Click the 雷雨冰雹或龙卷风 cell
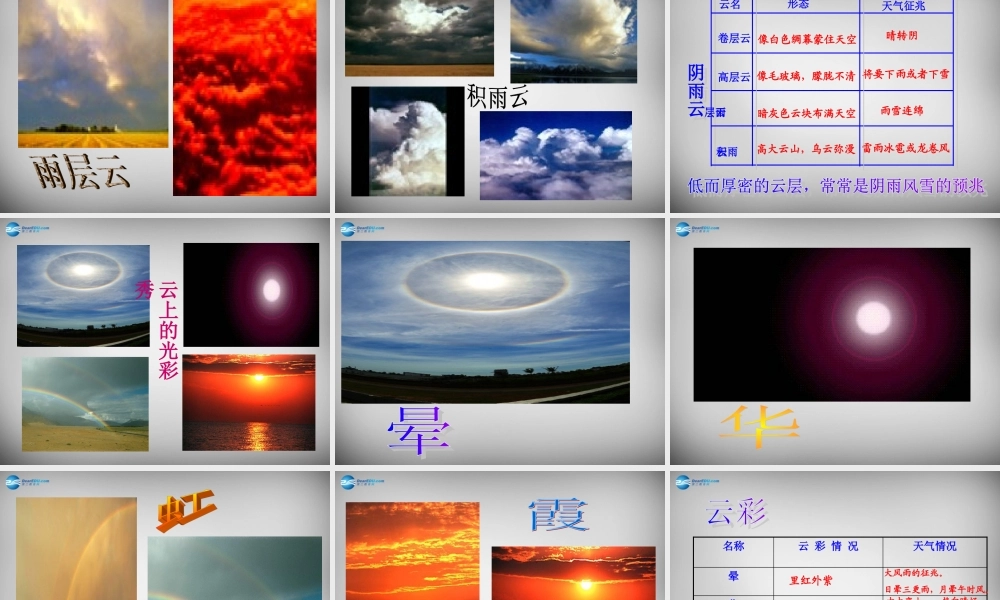Screen dimensions: 1000x600 (906, 148)
